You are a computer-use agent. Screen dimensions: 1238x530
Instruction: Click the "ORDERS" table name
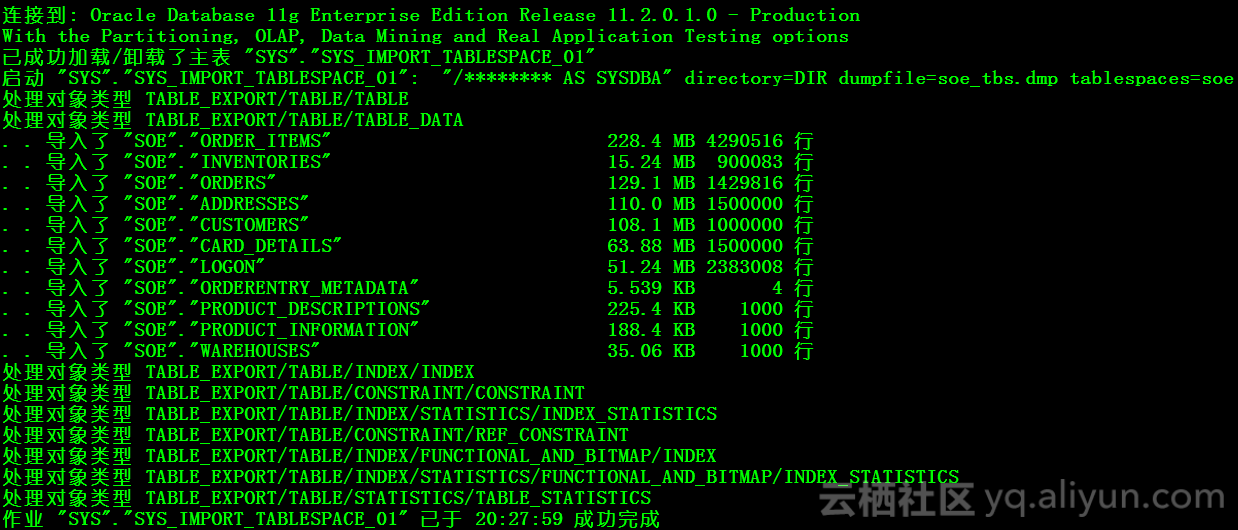click(x=233, y=183)
